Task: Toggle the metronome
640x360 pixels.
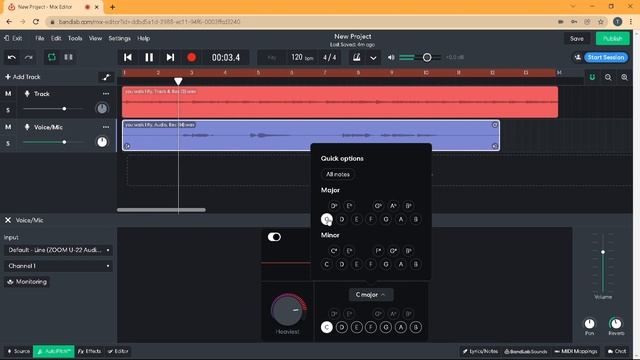Action: coord(356,58)
